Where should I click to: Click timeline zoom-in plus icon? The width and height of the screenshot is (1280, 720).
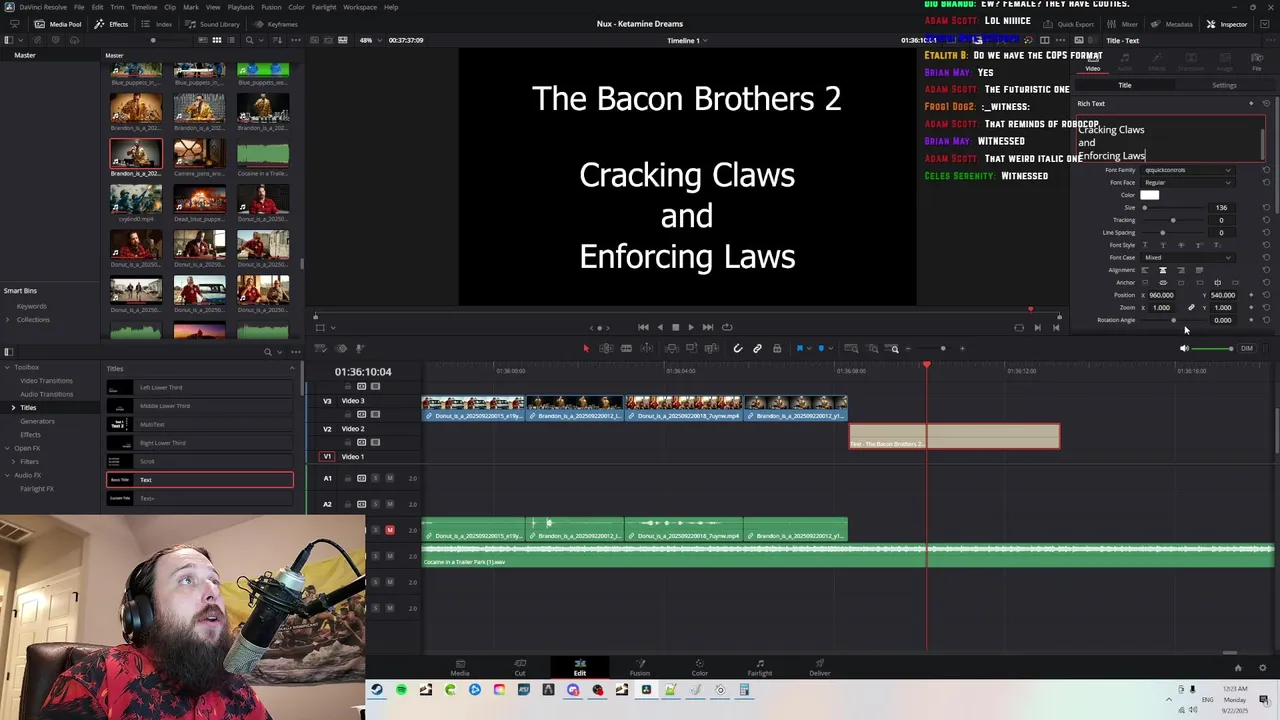tap(962, 348)
